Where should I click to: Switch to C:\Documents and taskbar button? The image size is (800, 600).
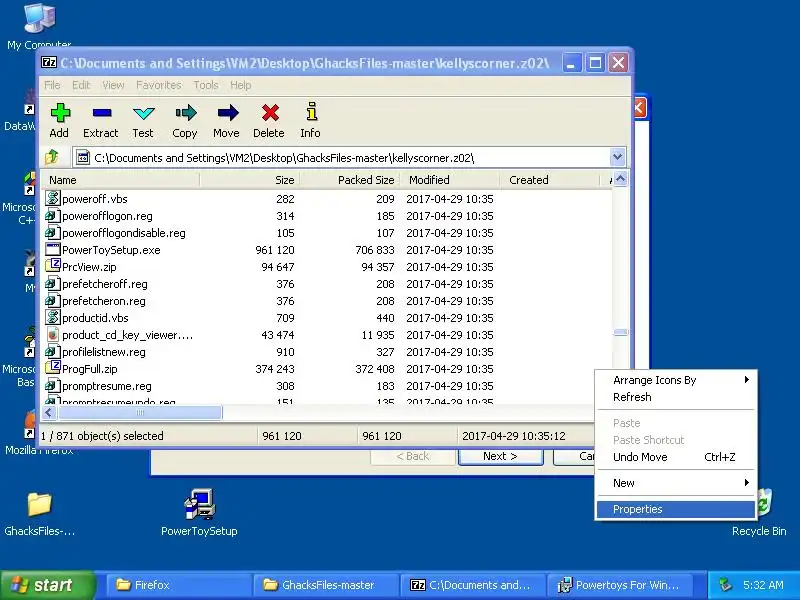474,585
